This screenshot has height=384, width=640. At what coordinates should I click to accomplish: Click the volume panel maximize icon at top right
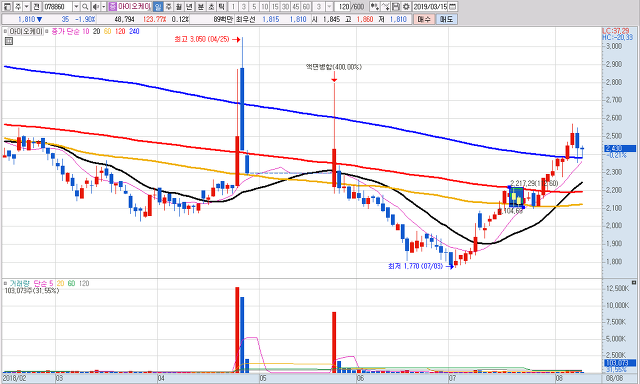click(634, 282)
